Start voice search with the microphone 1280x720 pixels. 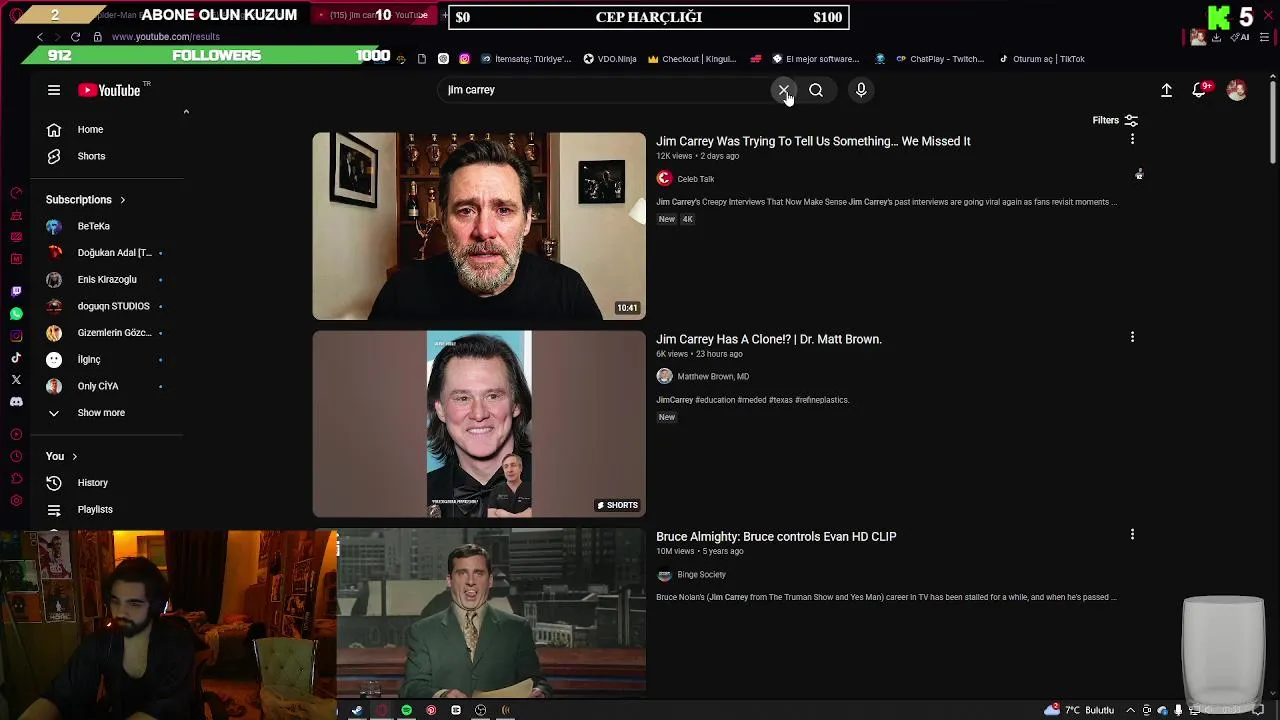click(861, 90)
